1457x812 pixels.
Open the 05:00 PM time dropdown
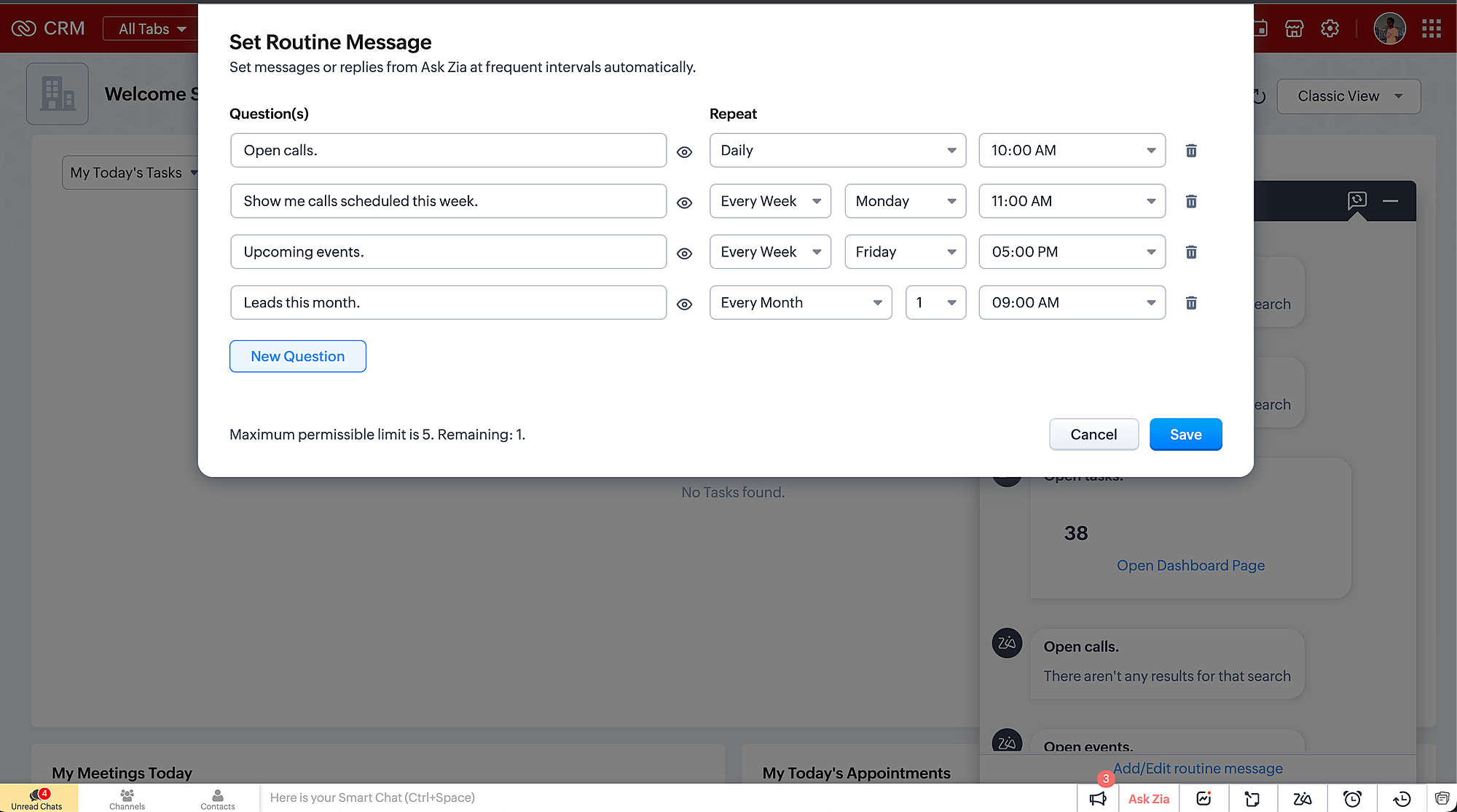1072,252
